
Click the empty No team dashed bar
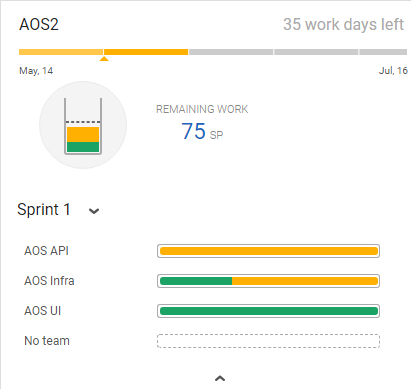(x=268, y=341)
